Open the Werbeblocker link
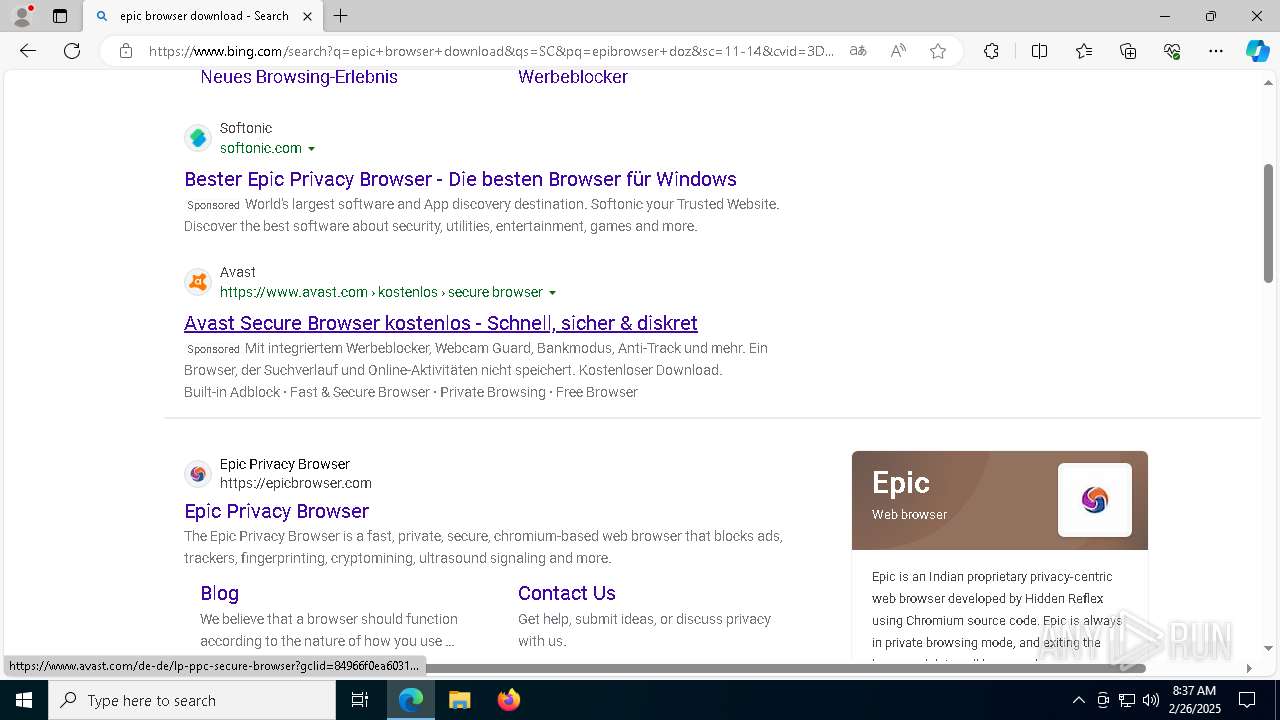 tap(573, 77)
